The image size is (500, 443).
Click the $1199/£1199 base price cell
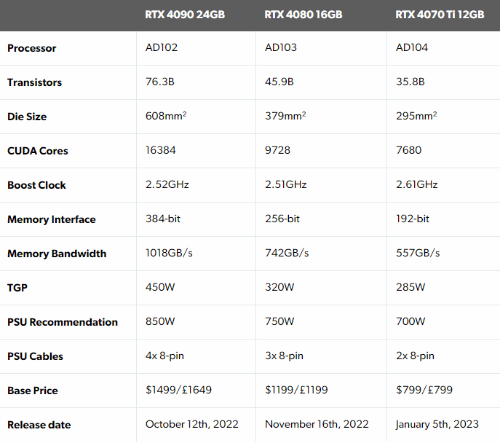[x=296, y=390]
